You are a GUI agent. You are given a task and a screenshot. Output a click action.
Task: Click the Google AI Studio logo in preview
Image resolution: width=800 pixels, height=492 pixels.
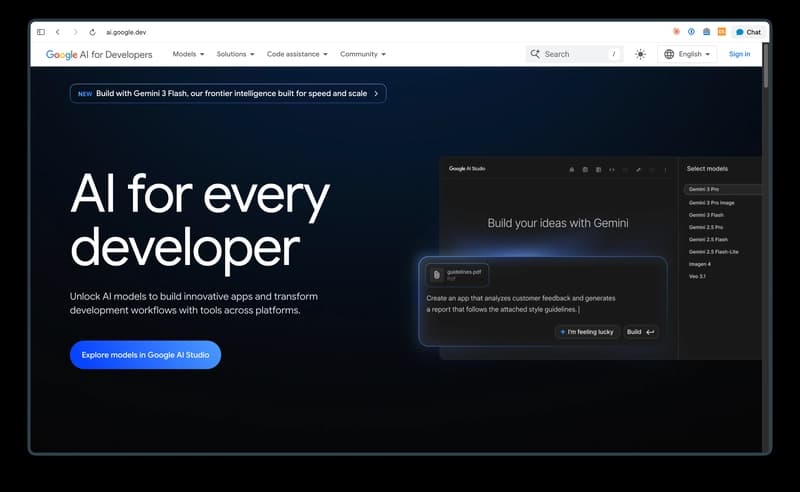coord(467,168)
